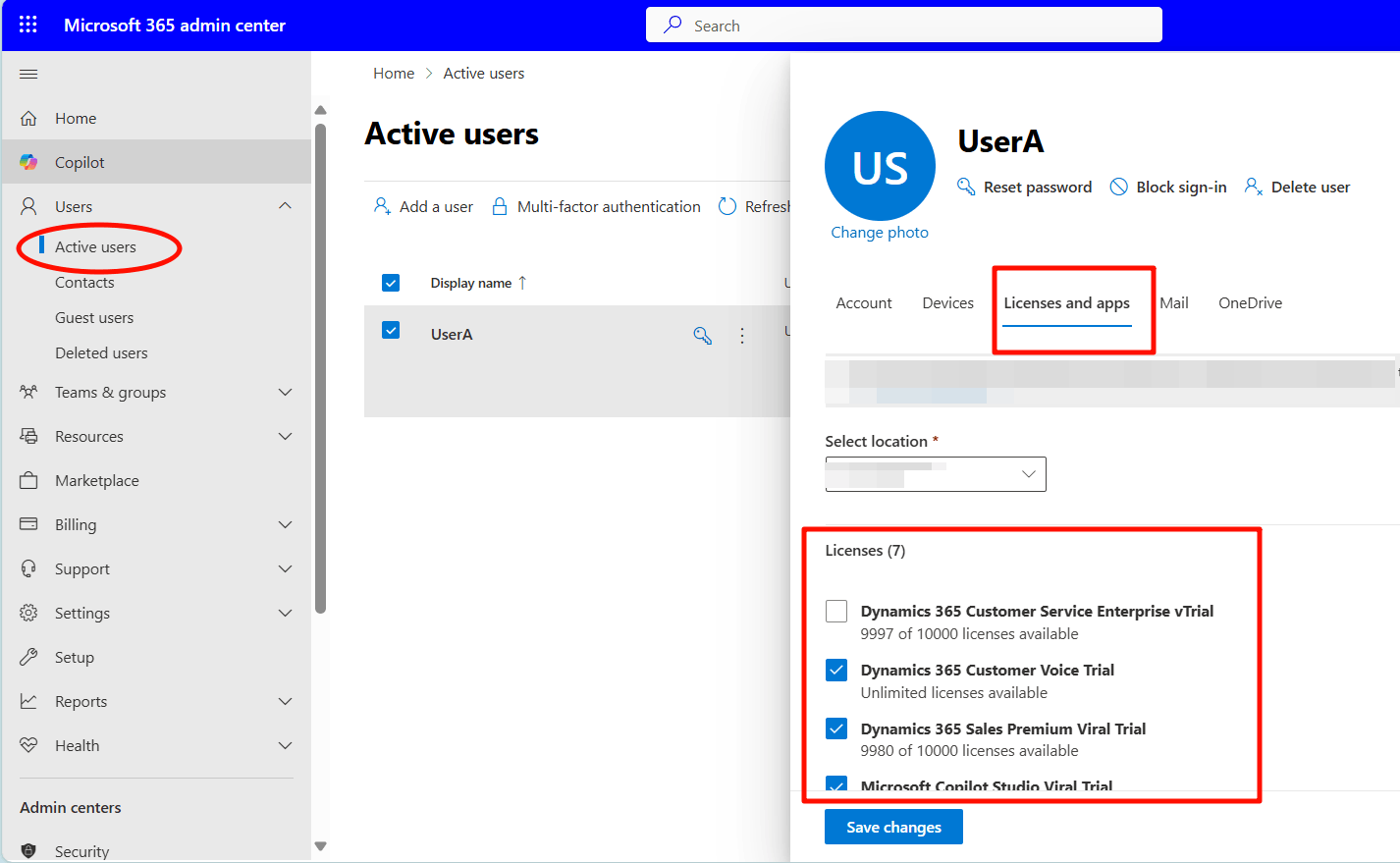Select Active users in sidebar
The image size is (1400, 863).
pyautogui.click(x=95, y=246)
